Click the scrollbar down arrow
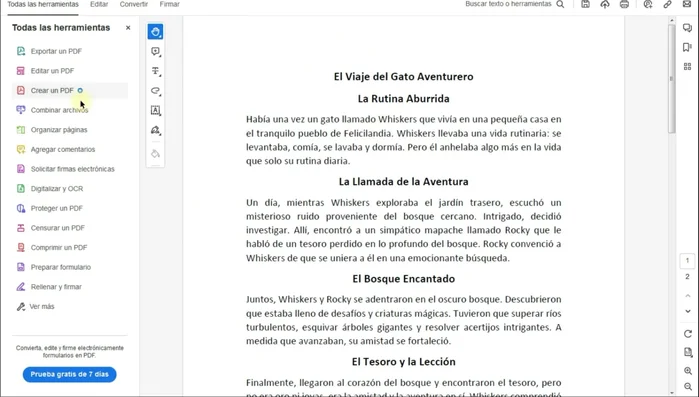The width and height of the screenshot is (699, 397). (x=672, y=393)
